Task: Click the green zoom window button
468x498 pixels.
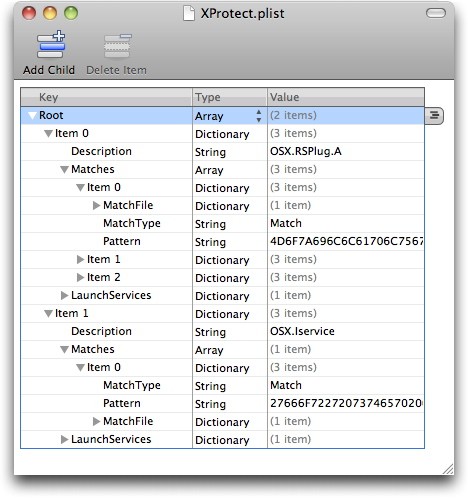Action: [71, 13]
